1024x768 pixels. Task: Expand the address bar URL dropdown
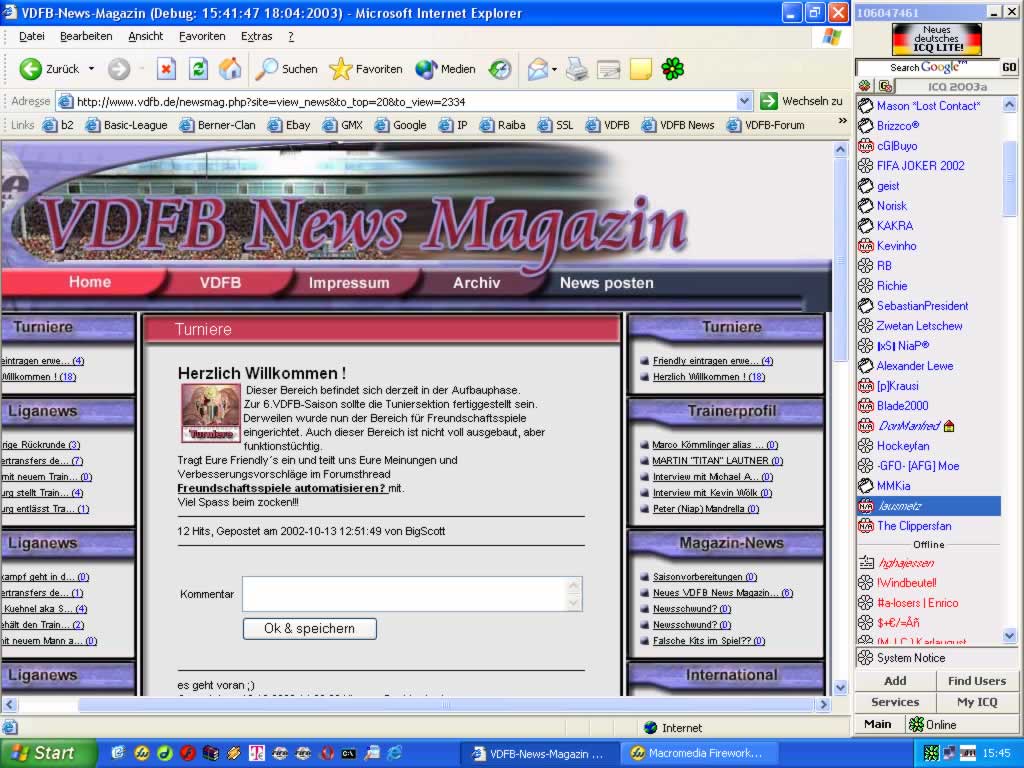point(744,101)
